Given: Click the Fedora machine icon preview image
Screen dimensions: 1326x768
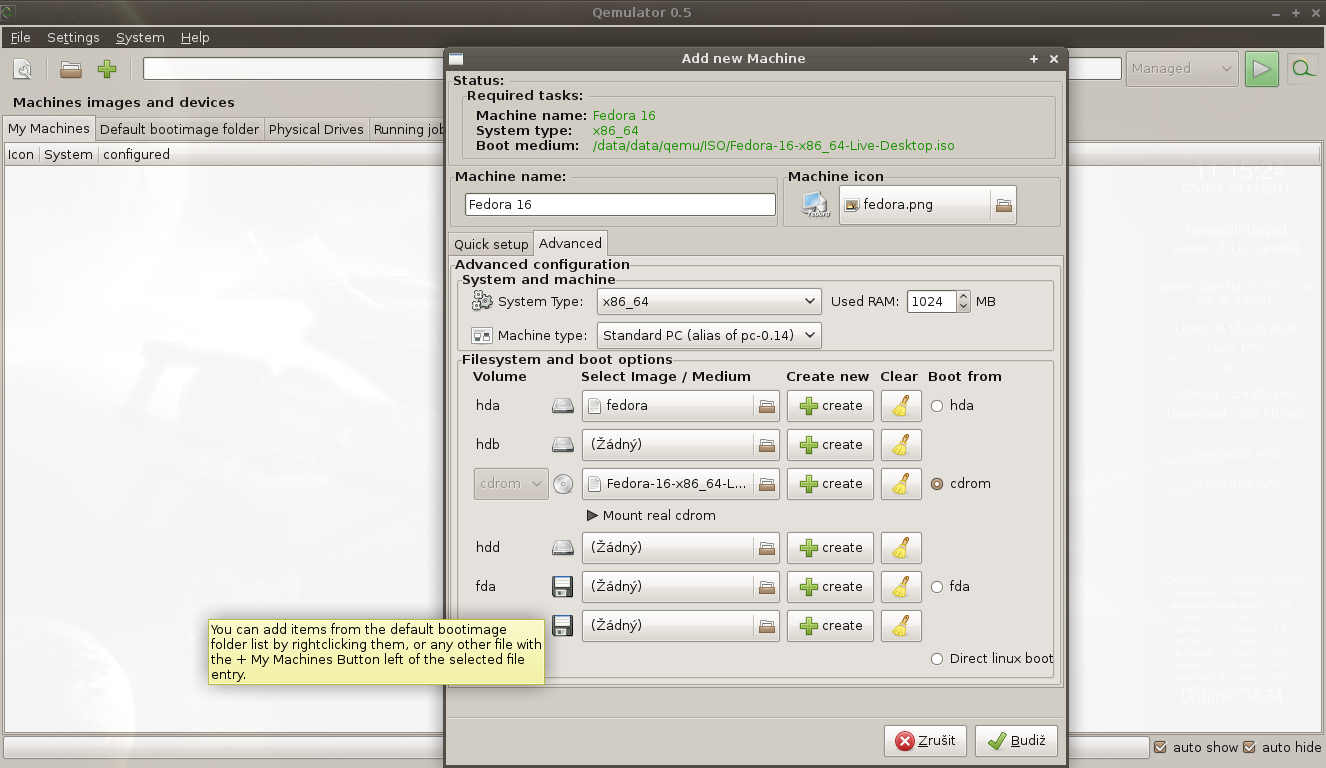Looking at the screenshot, I should point(816,205).
